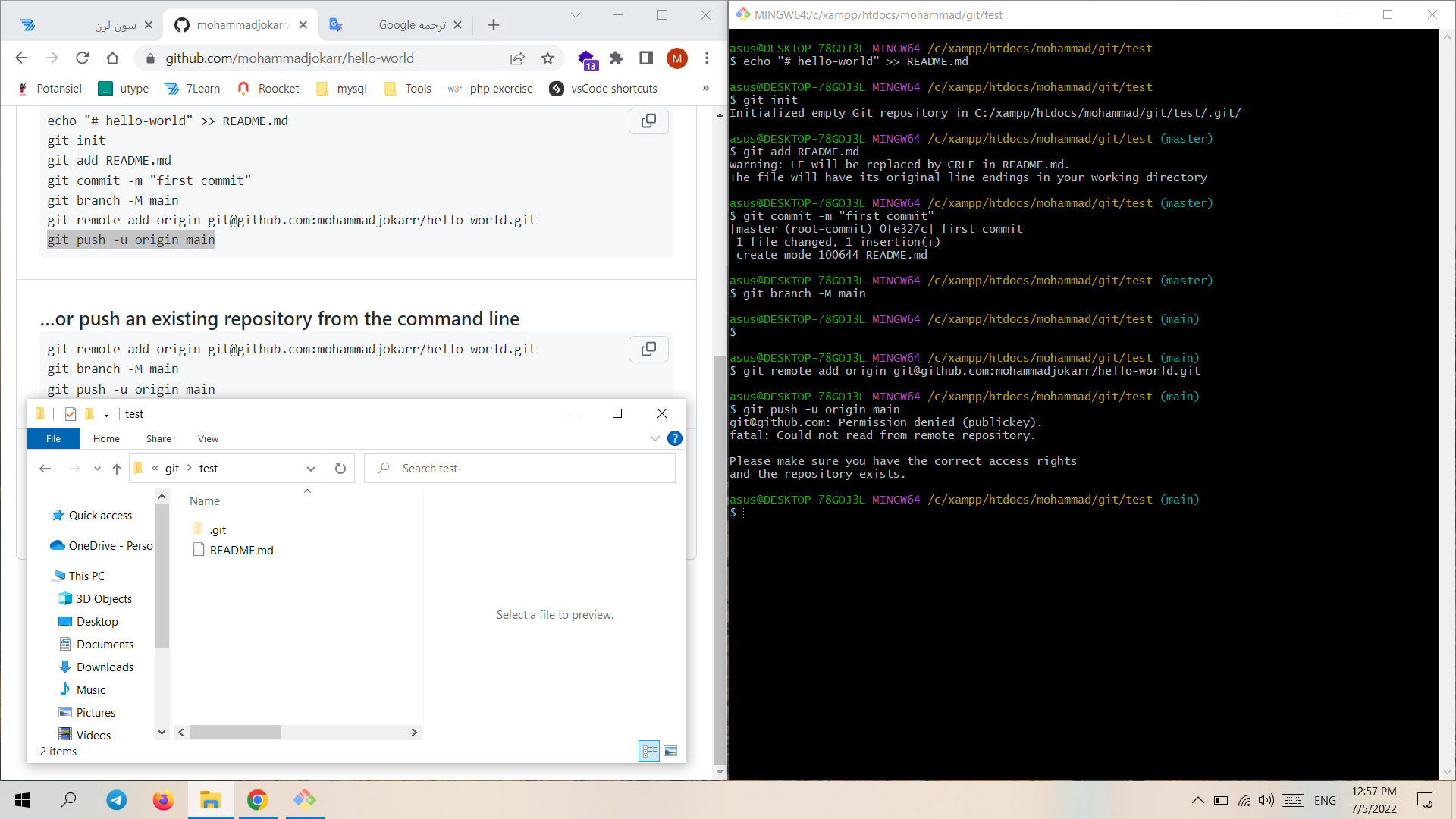Close the GitHub mohammadjokarr tab
1456x819 pixels.
click(303, 25)
